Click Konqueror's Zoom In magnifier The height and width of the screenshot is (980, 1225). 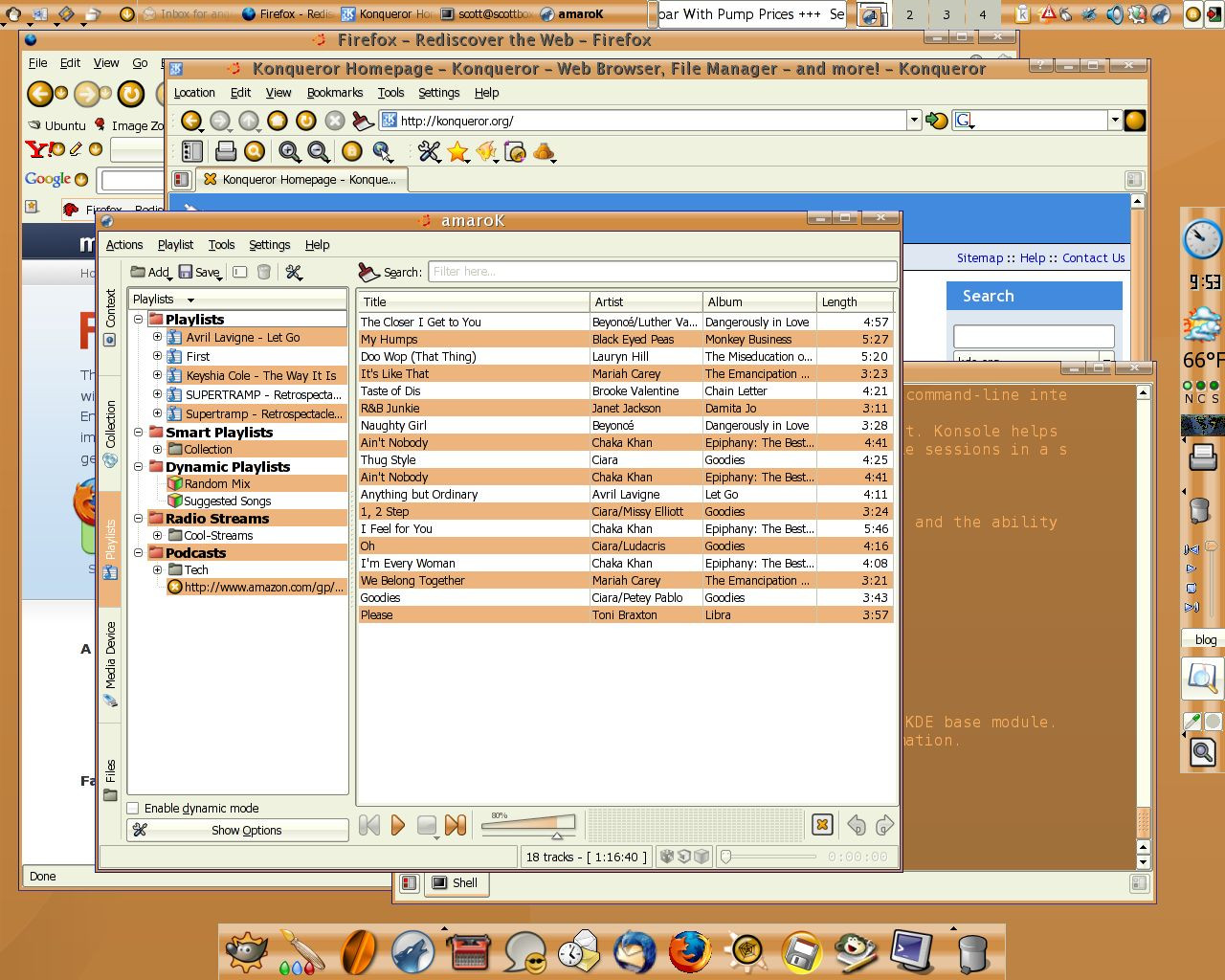point(289,151)
